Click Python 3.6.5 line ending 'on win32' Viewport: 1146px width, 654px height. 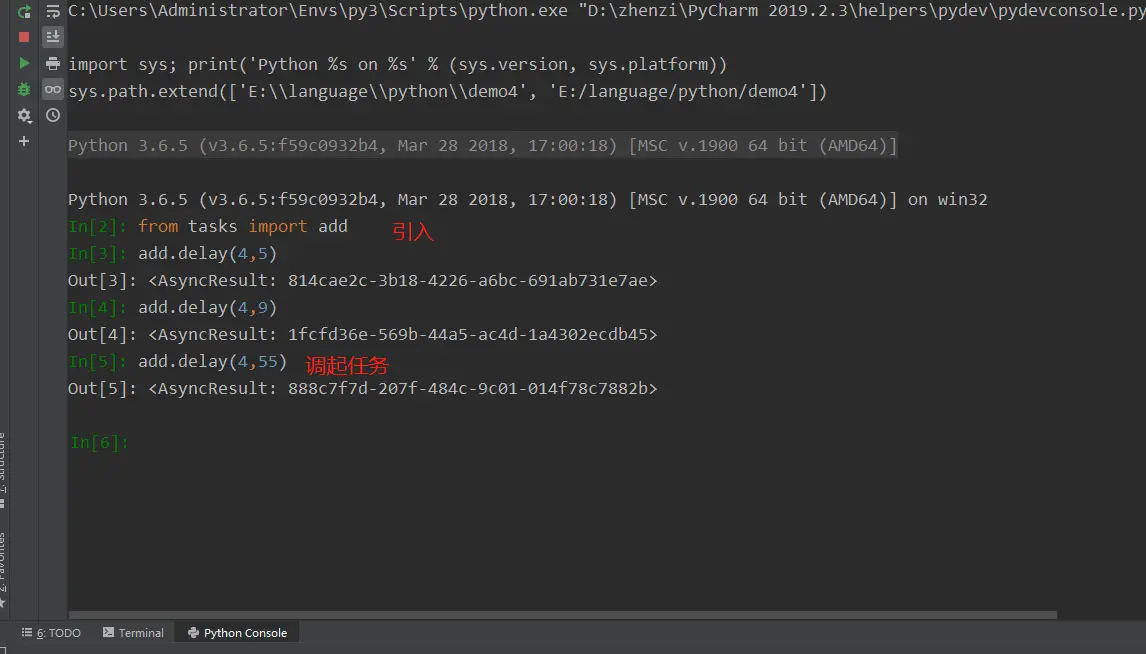pos(528,199)
